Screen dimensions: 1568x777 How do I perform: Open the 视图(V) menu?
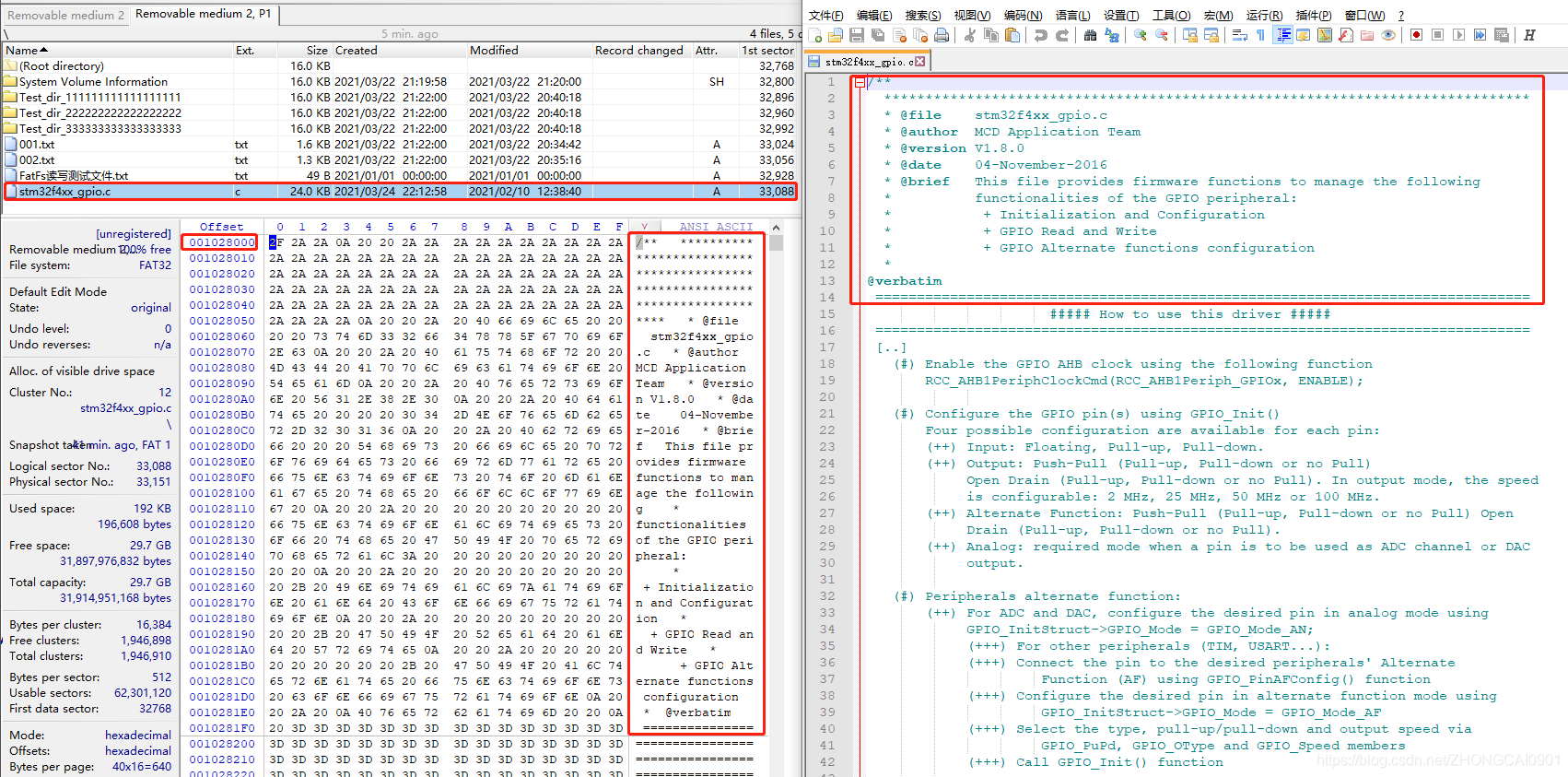[x=972, y=16]
